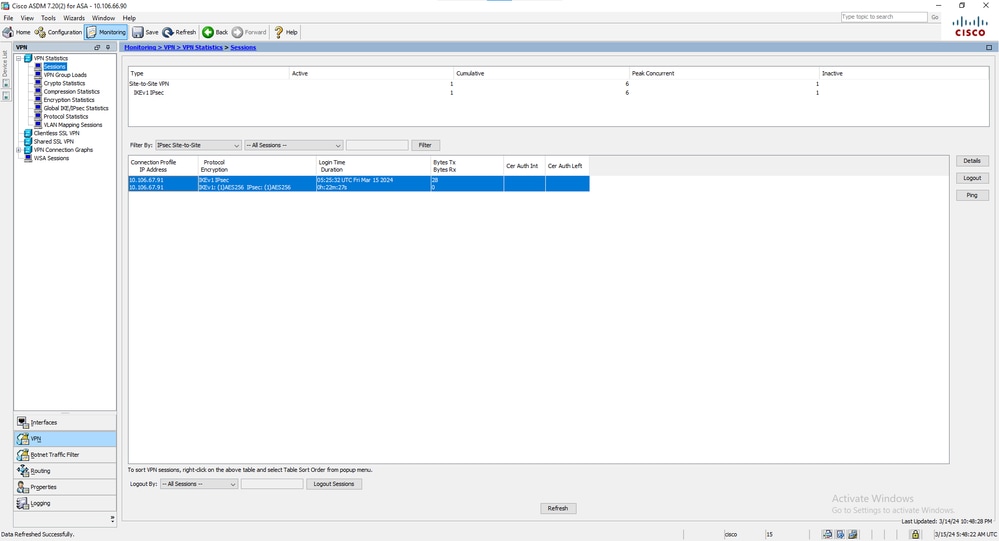
Task: Select Crypto Statistics tree item
Action: (64, 83)
